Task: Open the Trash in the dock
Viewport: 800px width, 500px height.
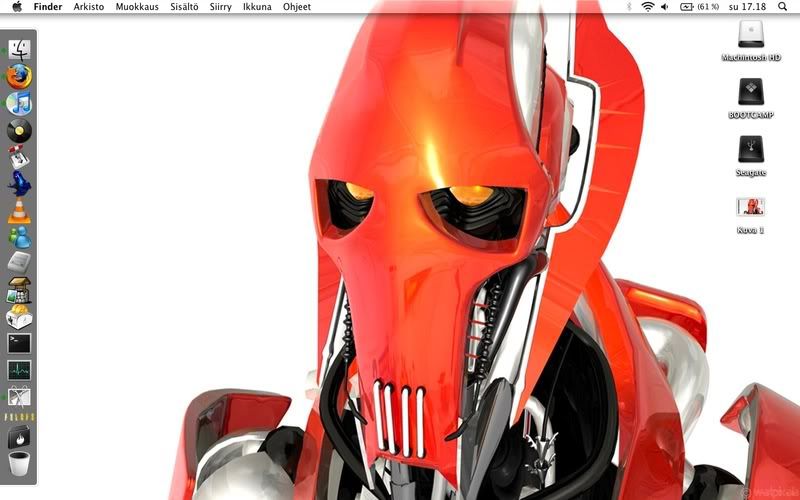Action: 19,463
